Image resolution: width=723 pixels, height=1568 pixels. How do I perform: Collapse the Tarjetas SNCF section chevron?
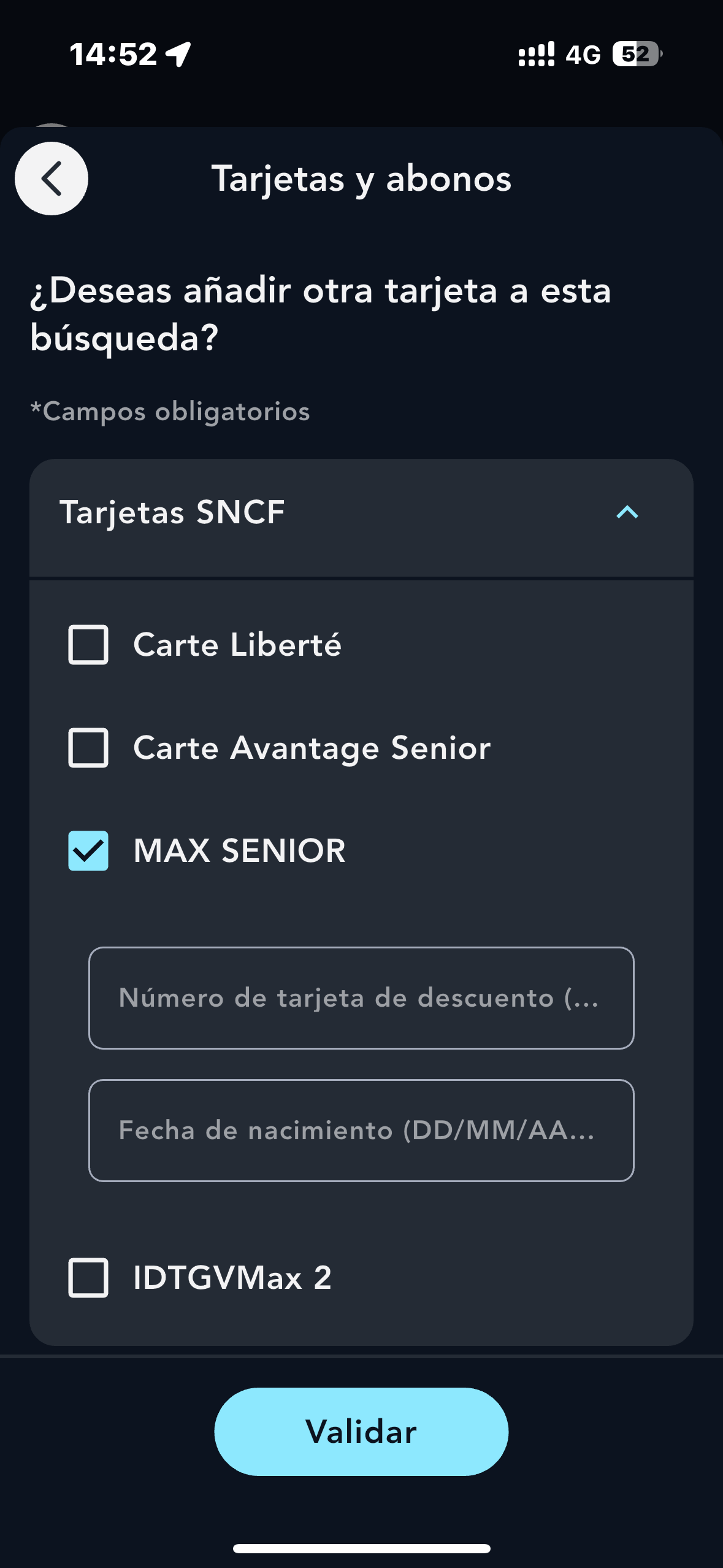point(627,512)
